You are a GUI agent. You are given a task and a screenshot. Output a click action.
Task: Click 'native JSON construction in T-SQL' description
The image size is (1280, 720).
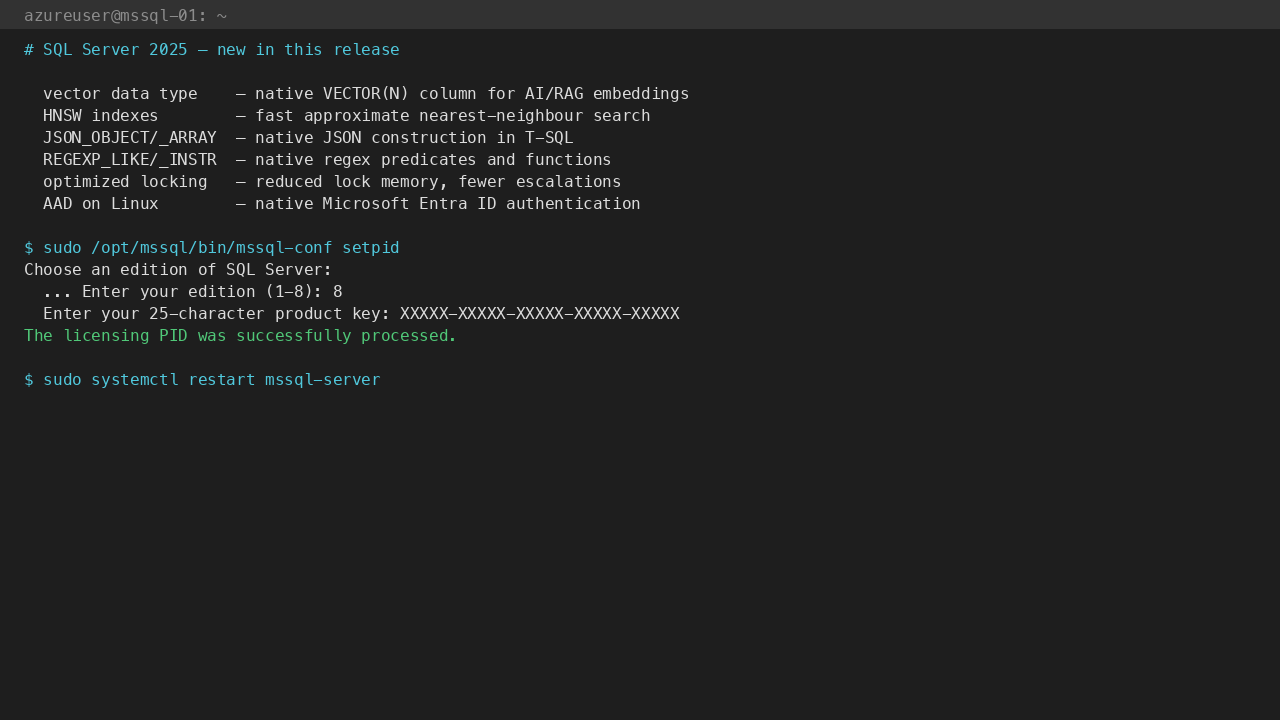414,138
